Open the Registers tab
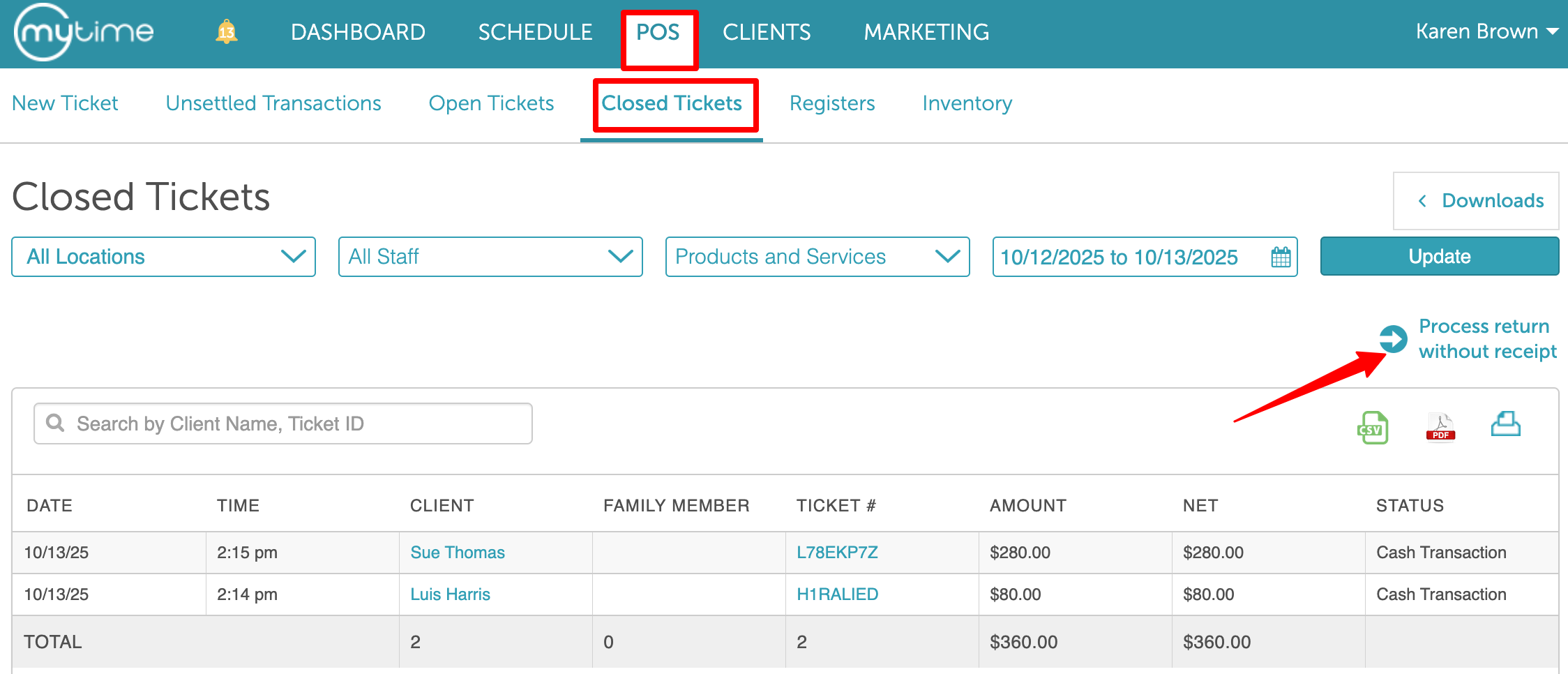 point(831,103)
